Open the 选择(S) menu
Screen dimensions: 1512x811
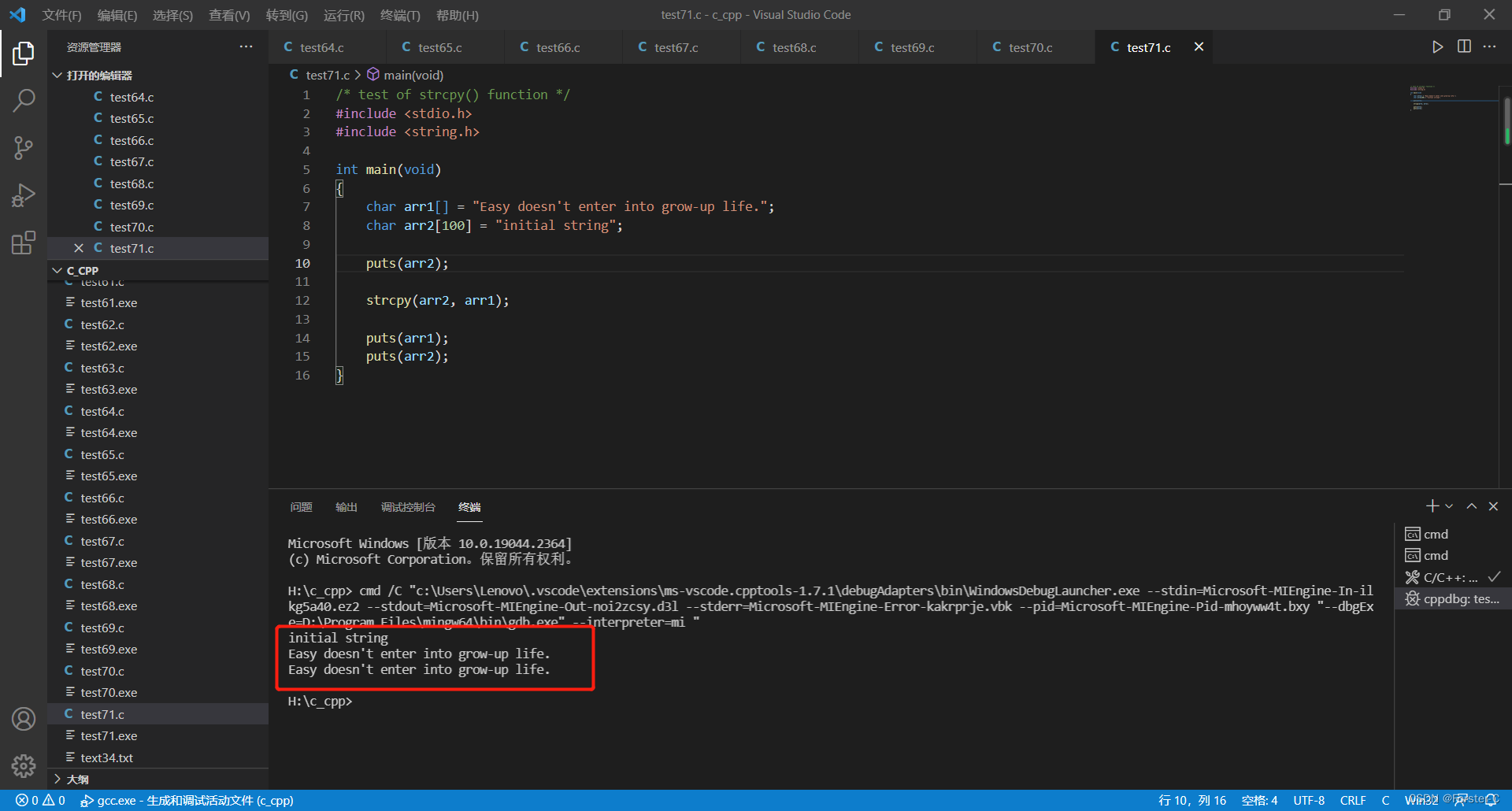pyautogui.click(x=172, y=15)
